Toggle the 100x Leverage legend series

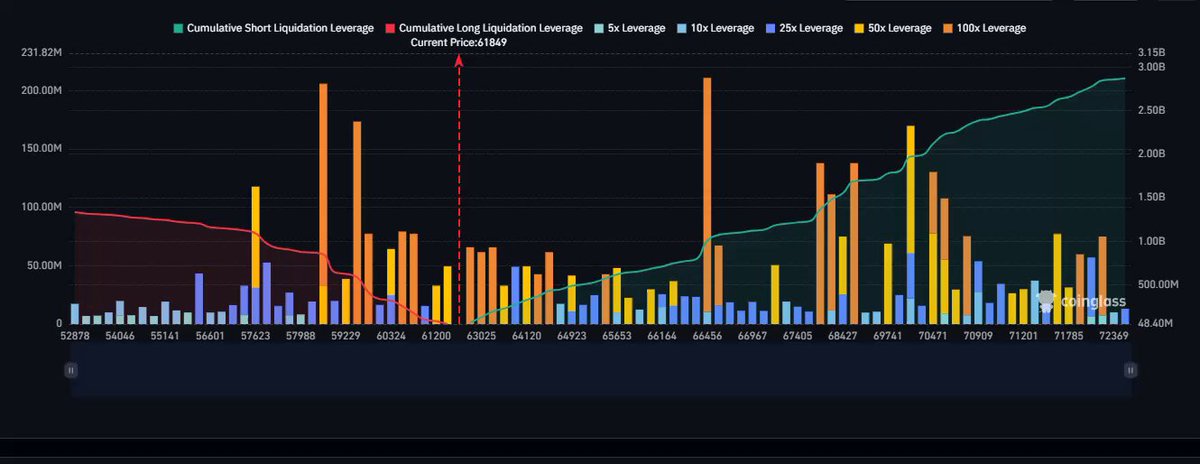click(x=985, y=28)
